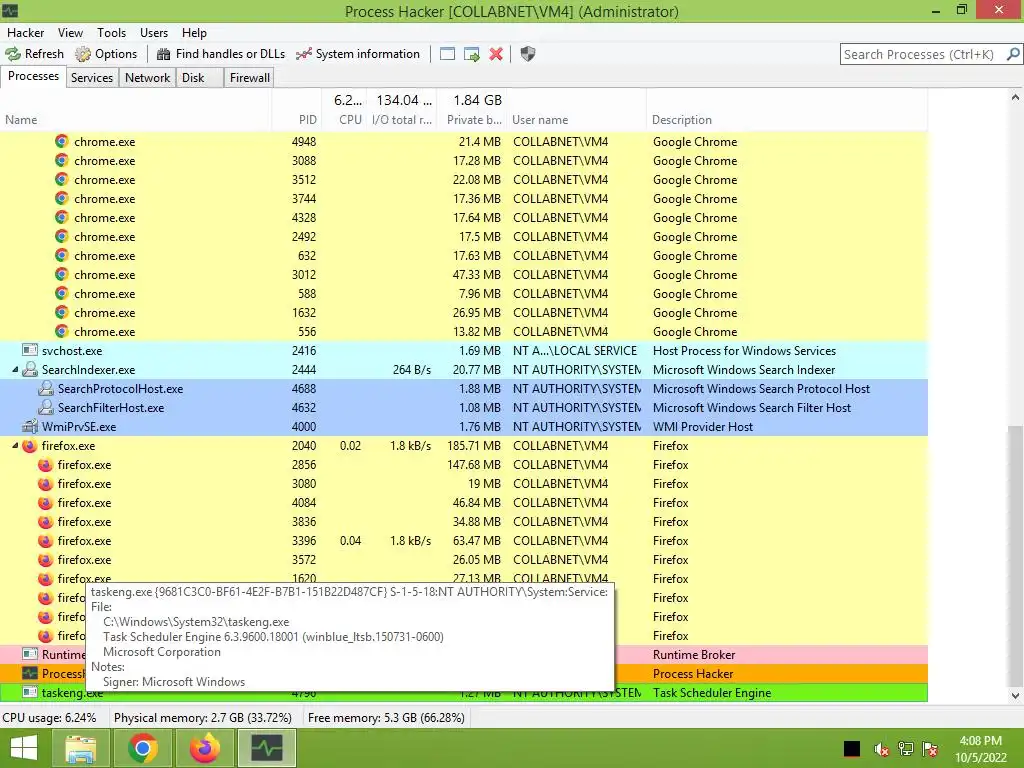1024x768 pixels.
Task: Select firefox.exe with PID 2856
Action: click(464, 465)
